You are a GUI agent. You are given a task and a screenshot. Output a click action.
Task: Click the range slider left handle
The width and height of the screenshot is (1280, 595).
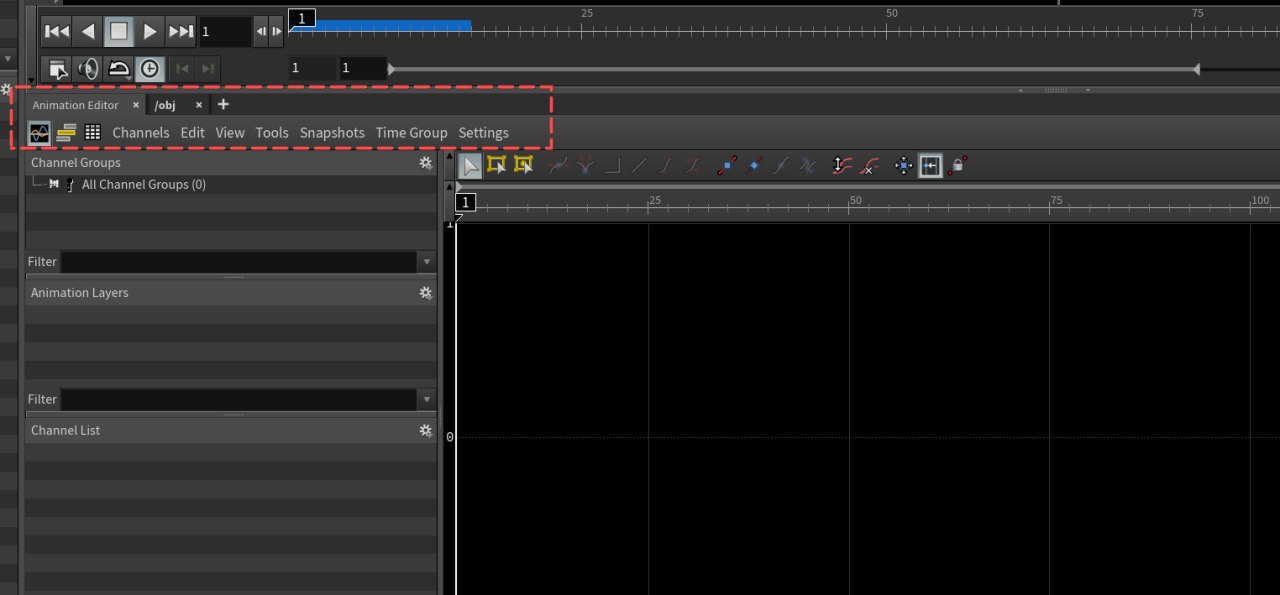point(391,69)
